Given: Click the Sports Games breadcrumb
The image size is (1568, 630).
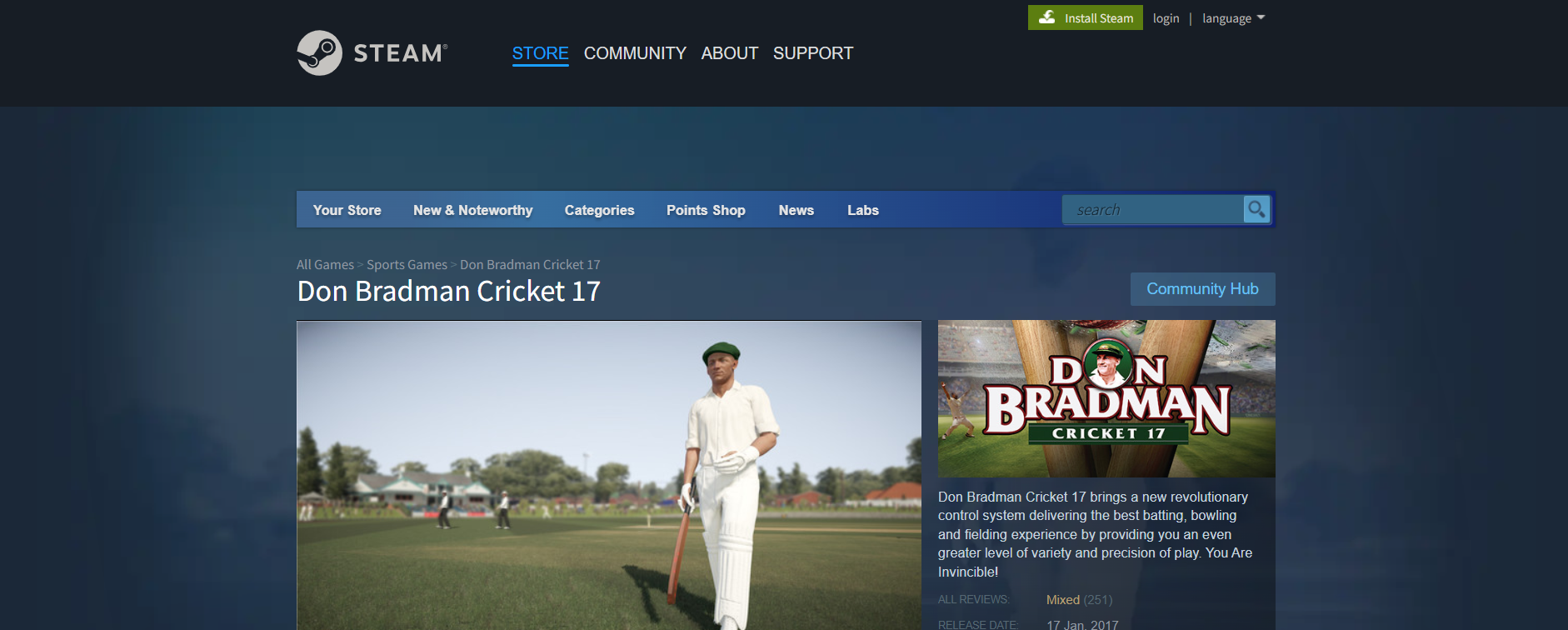Looking at the screenshot, I should [x=407, y=264].
